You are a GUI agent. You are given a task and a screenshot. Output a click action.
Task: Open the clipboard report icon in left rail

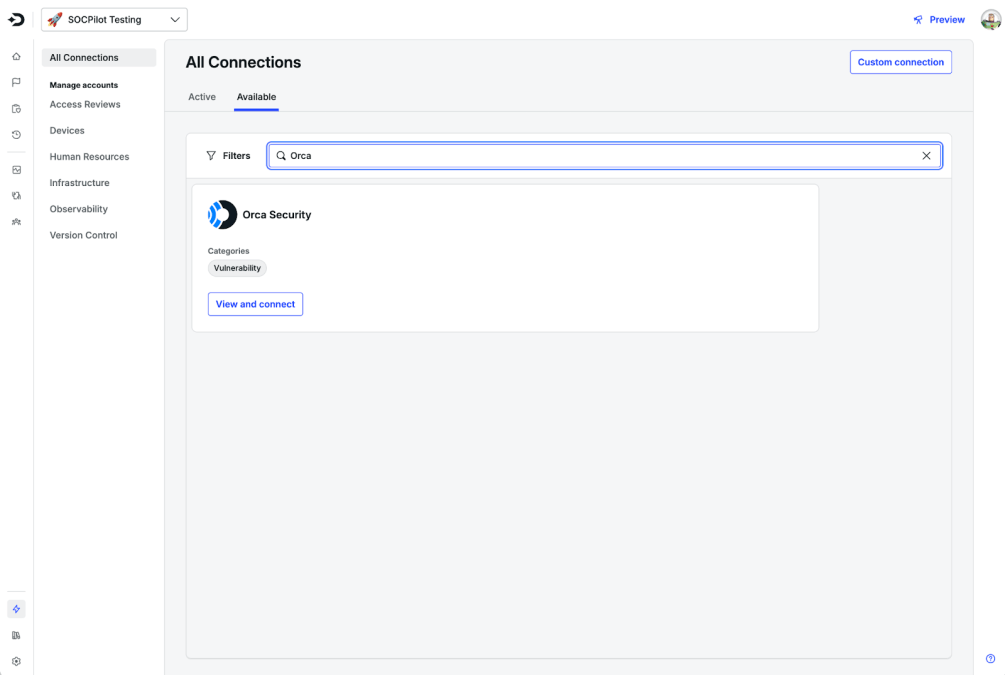(x=16, y=110)
